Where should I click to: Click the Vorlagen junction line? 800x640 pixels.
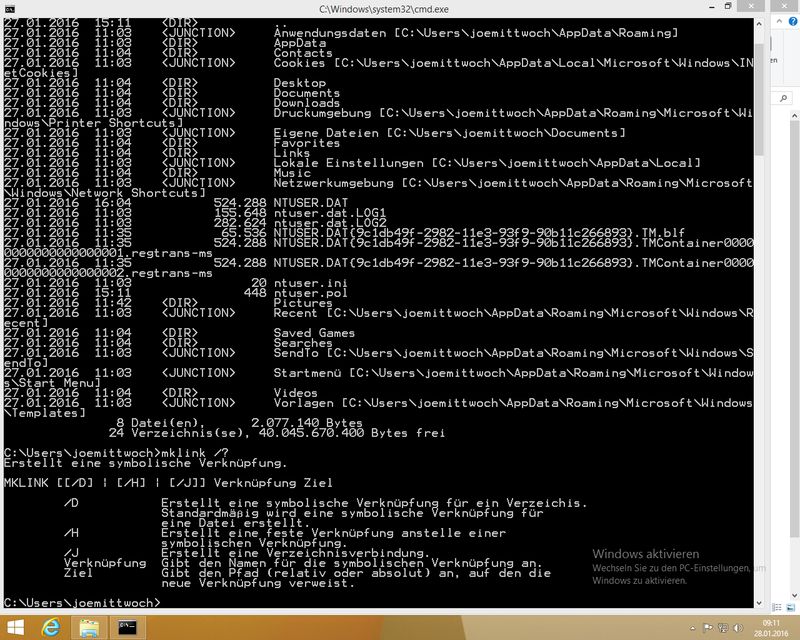point(379,408)
